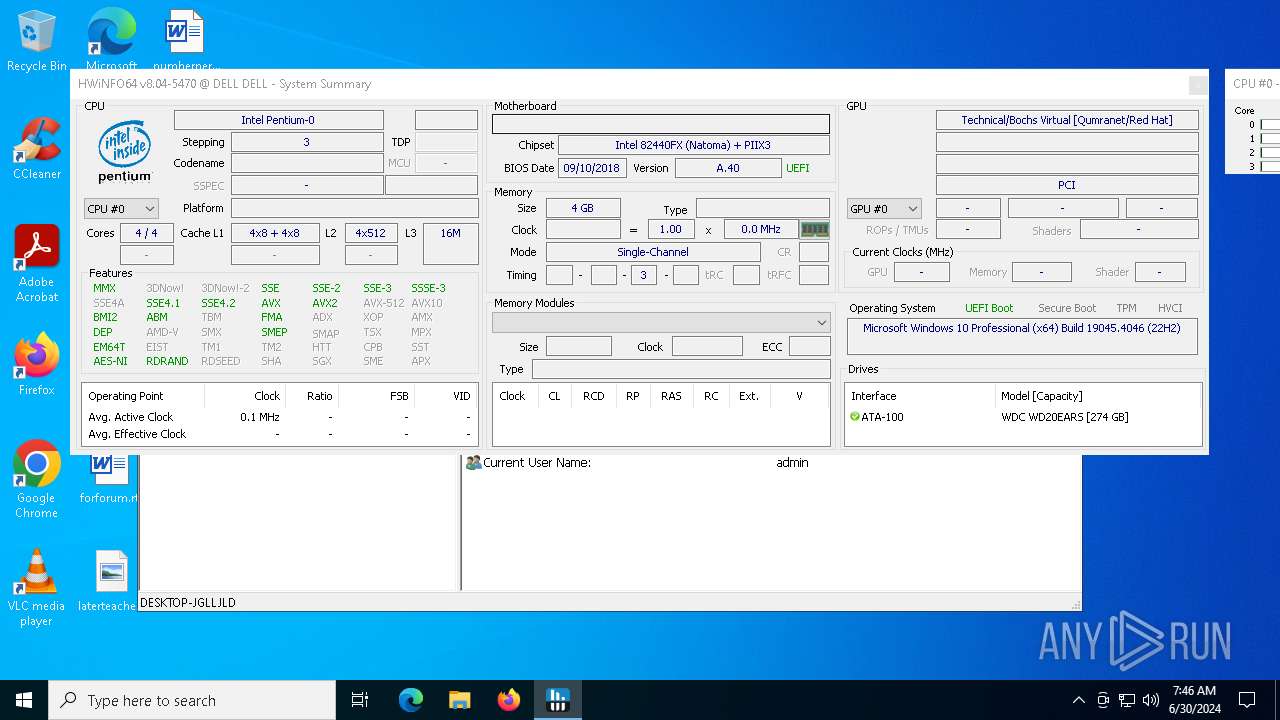
Task: Click the Avg. Effective Clock row
Action: [279, 434]
